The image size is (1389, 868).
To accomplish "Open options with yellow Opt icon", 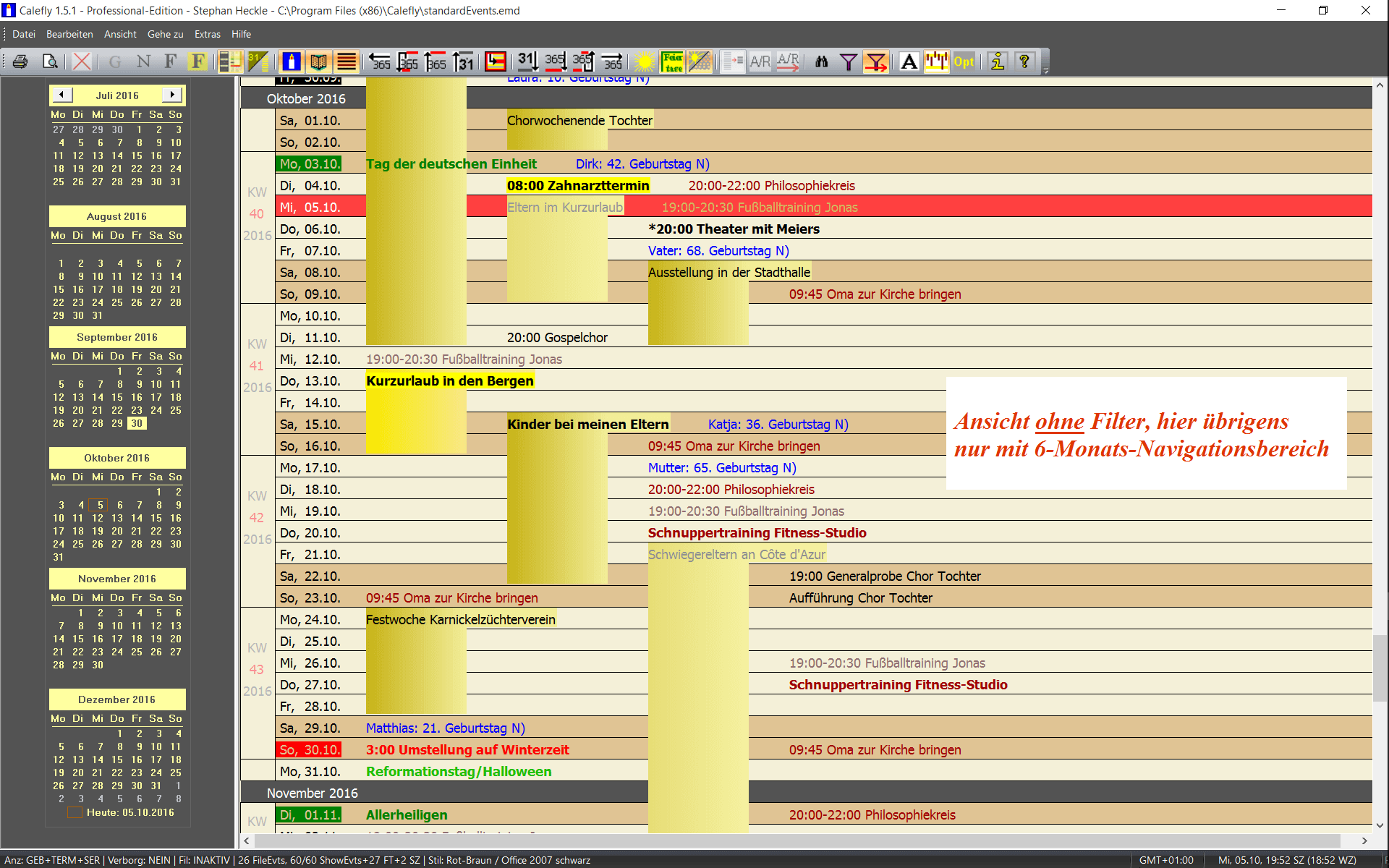I will coord(964,61).
